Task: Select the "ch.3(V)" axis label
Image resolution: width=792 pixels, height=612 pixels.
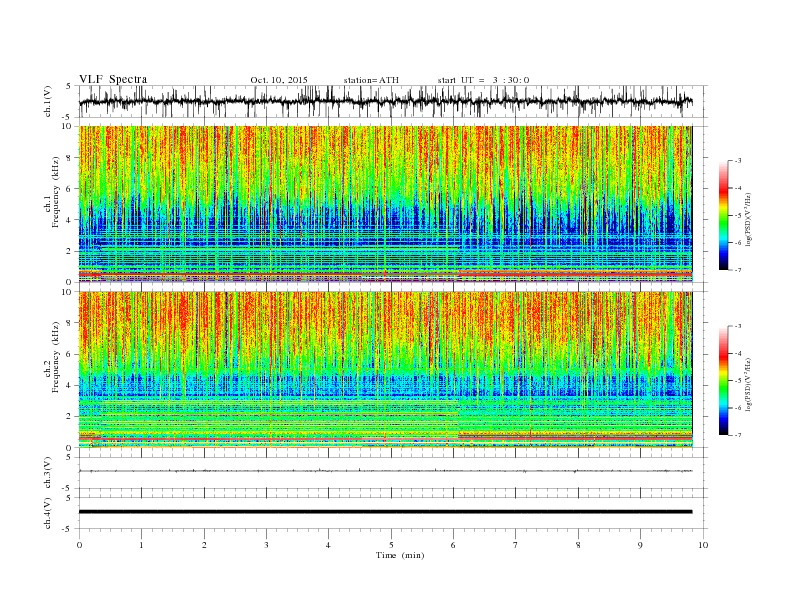Action: (x=48, y=473)
